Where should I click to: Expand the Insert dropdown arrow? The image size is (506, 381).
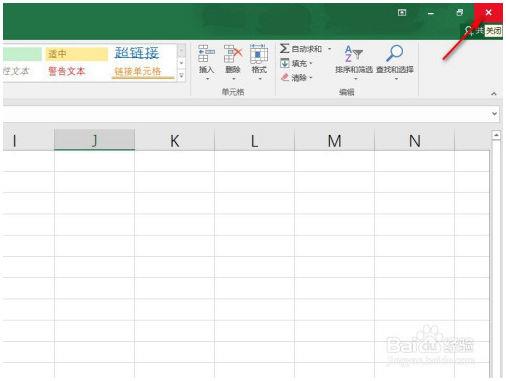click(207, 79)
